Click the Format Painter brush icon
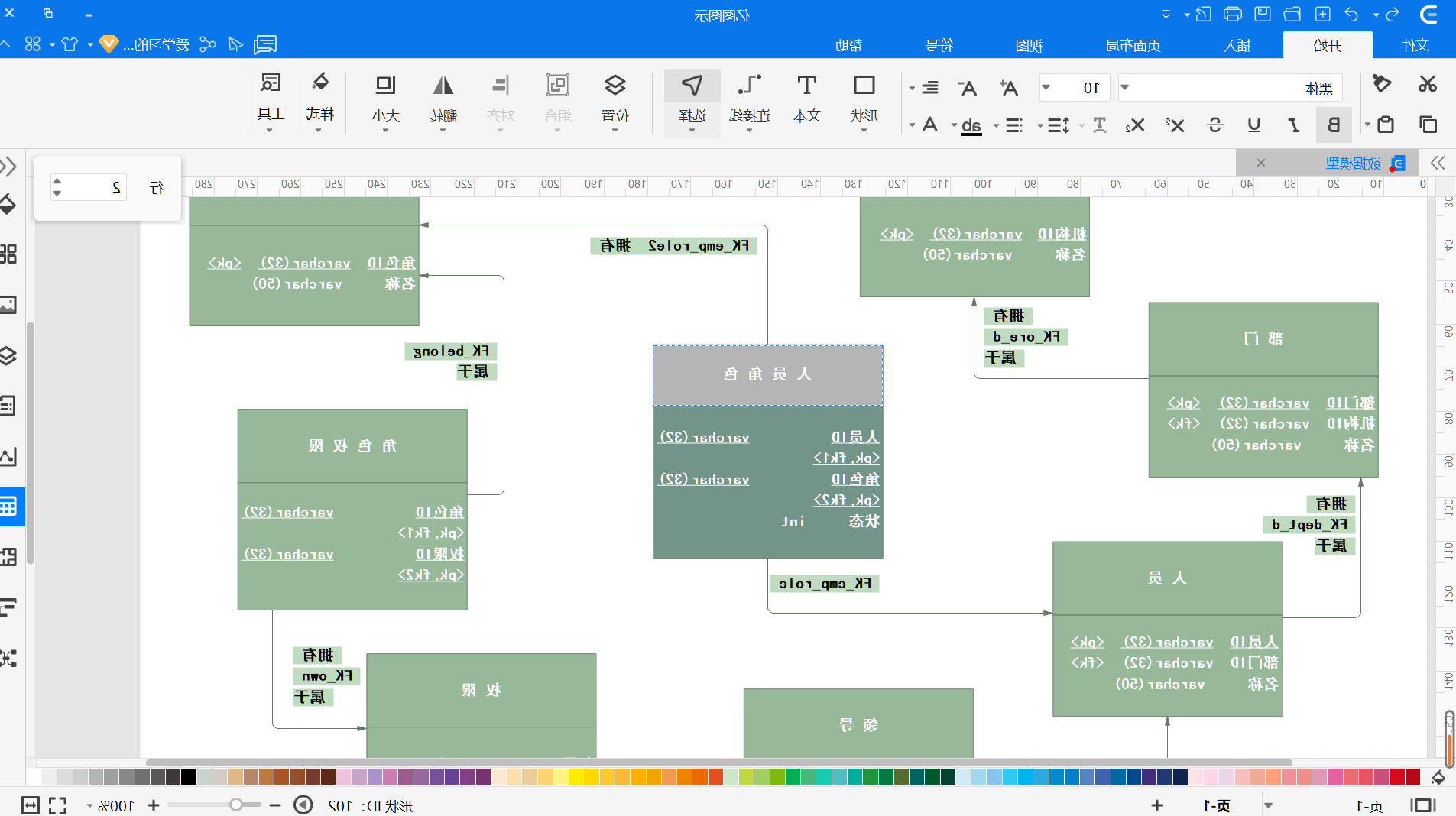This screenshot has height=816, width=1456. tap(1381, 84)
